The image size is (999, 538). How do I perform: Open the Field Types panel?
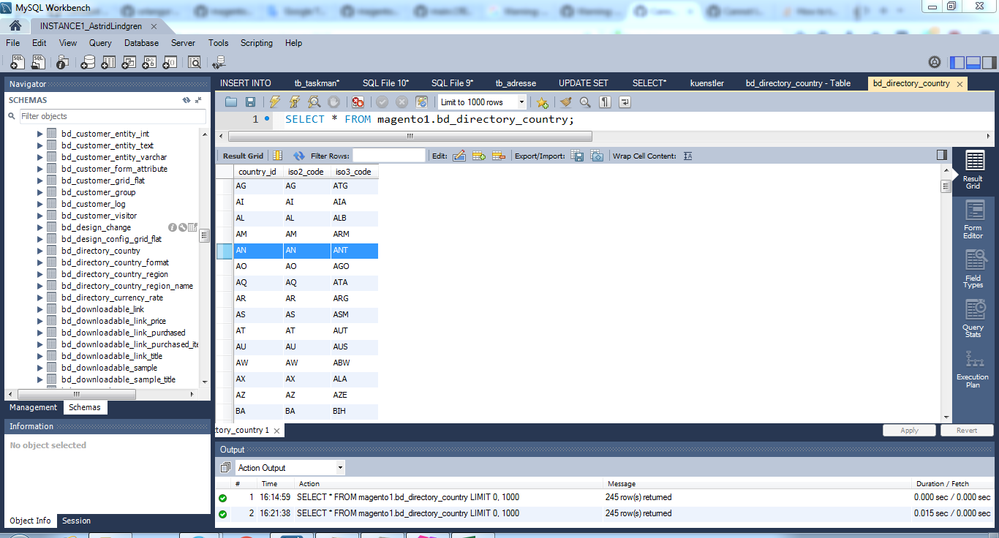point(973,269)
